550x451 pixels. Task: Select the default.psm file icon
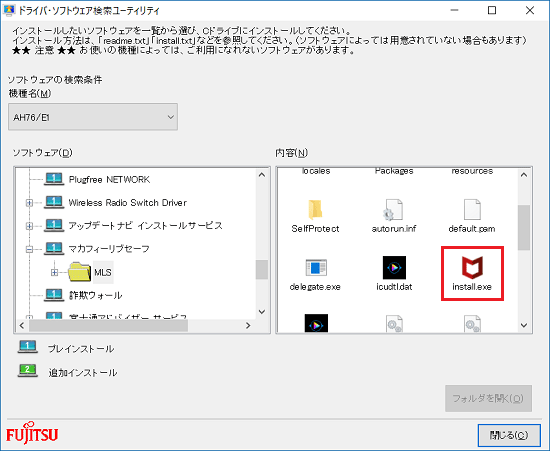[472, 209]
